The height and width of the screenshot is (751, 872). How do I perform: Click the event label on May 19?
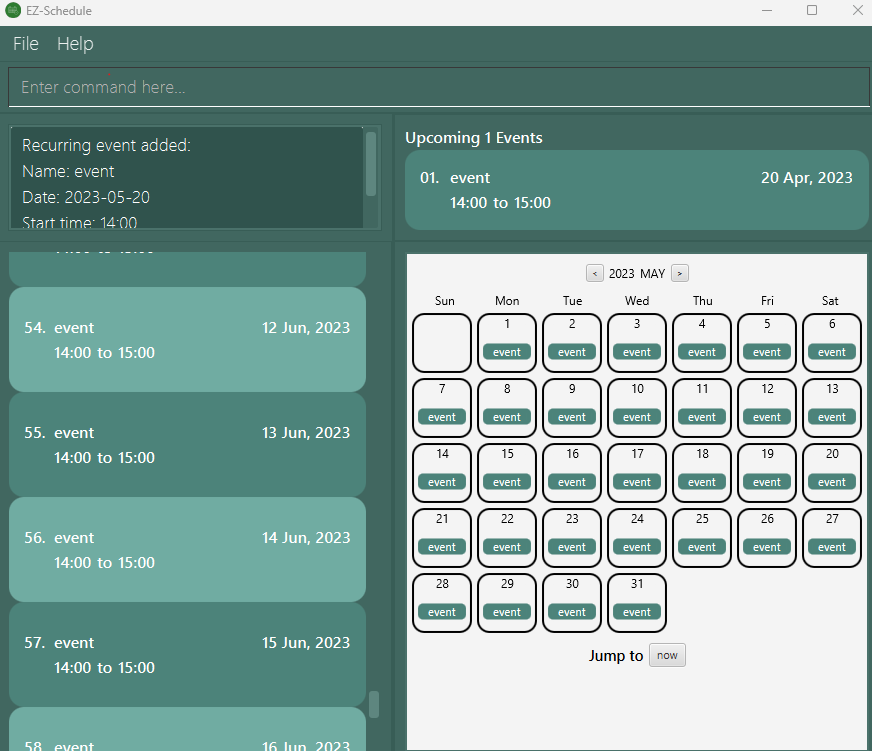[767, 482]
